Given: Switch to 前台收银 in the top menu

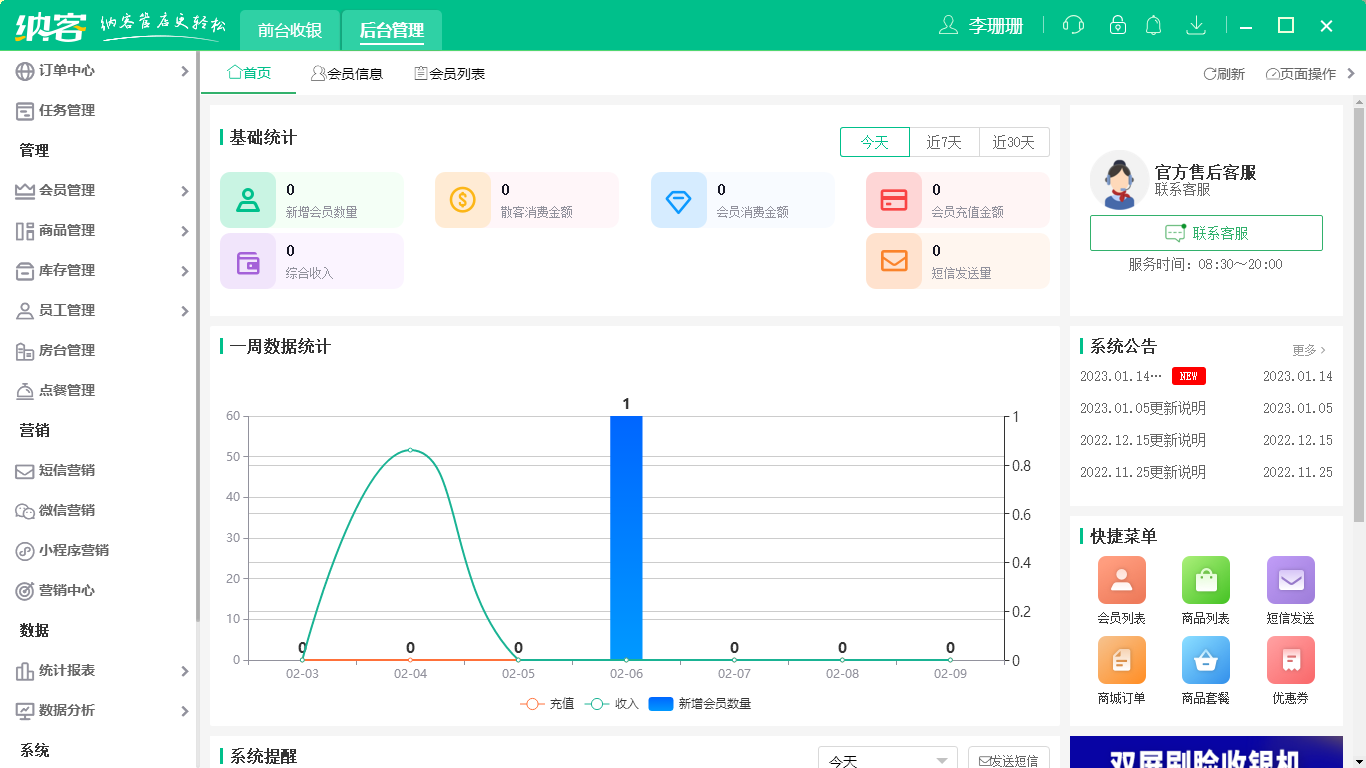Looking at the screenshot, I should click(x=287, y=30).
